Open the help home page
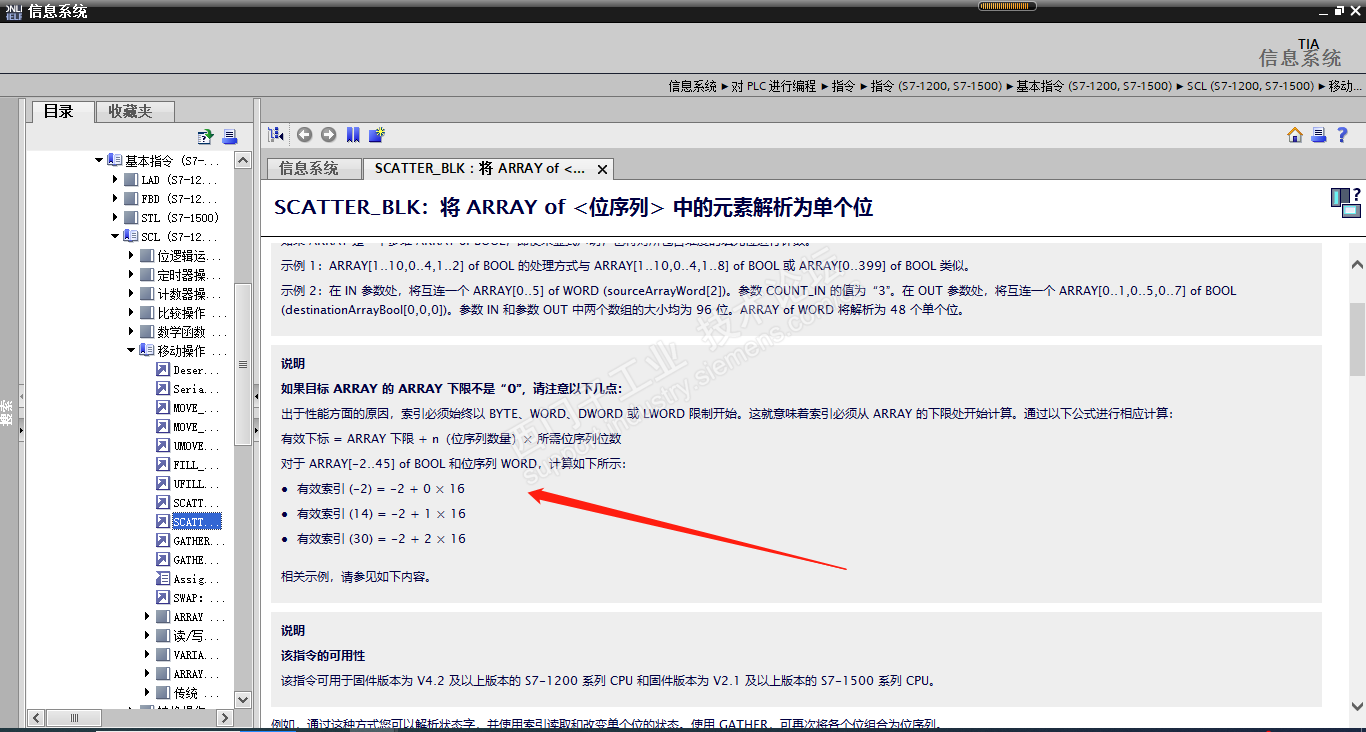 [1295, 135]
